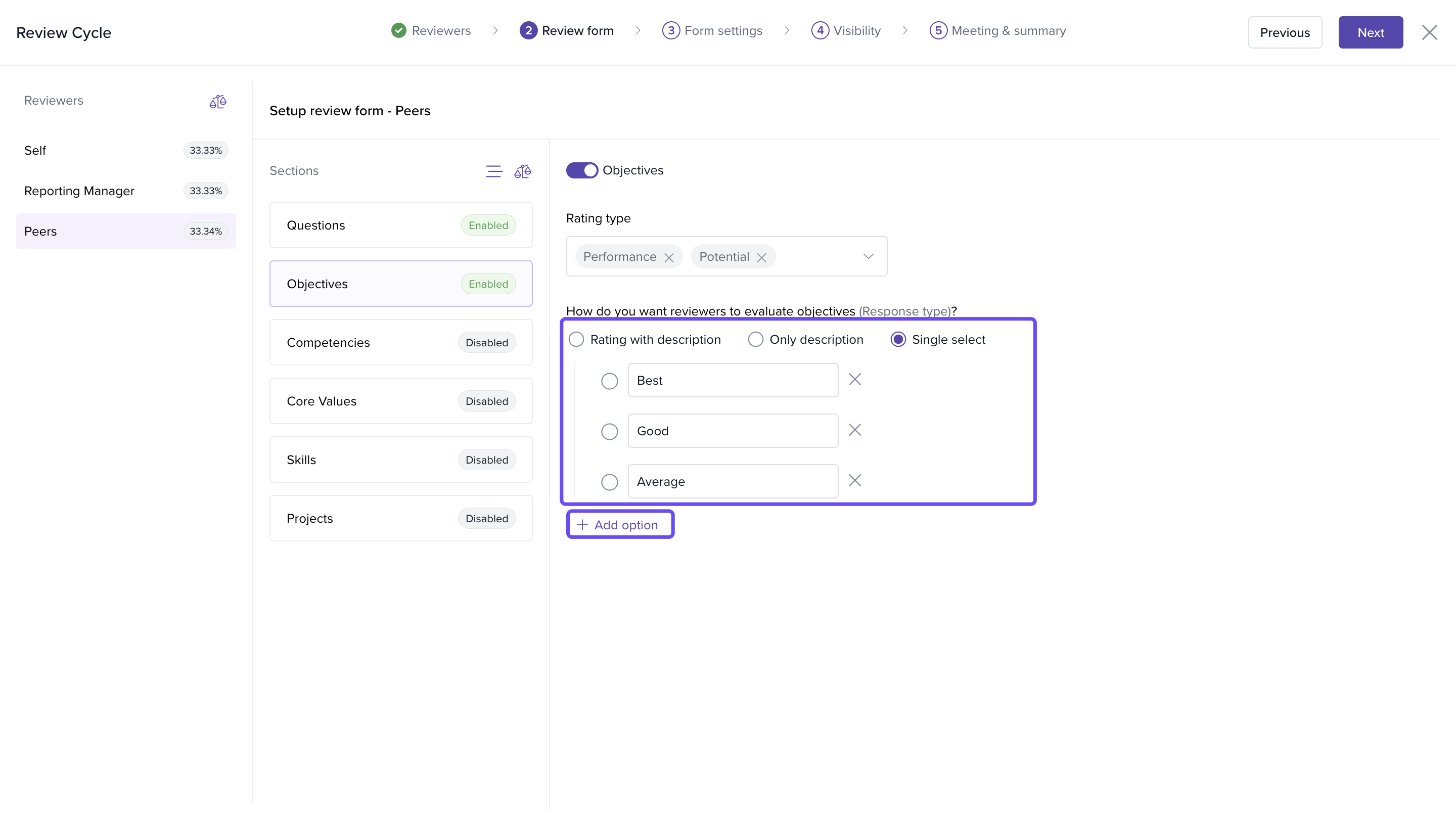The image size is (1456, 821).
Task: Open the Form settings step
Action: click(712, 30)
